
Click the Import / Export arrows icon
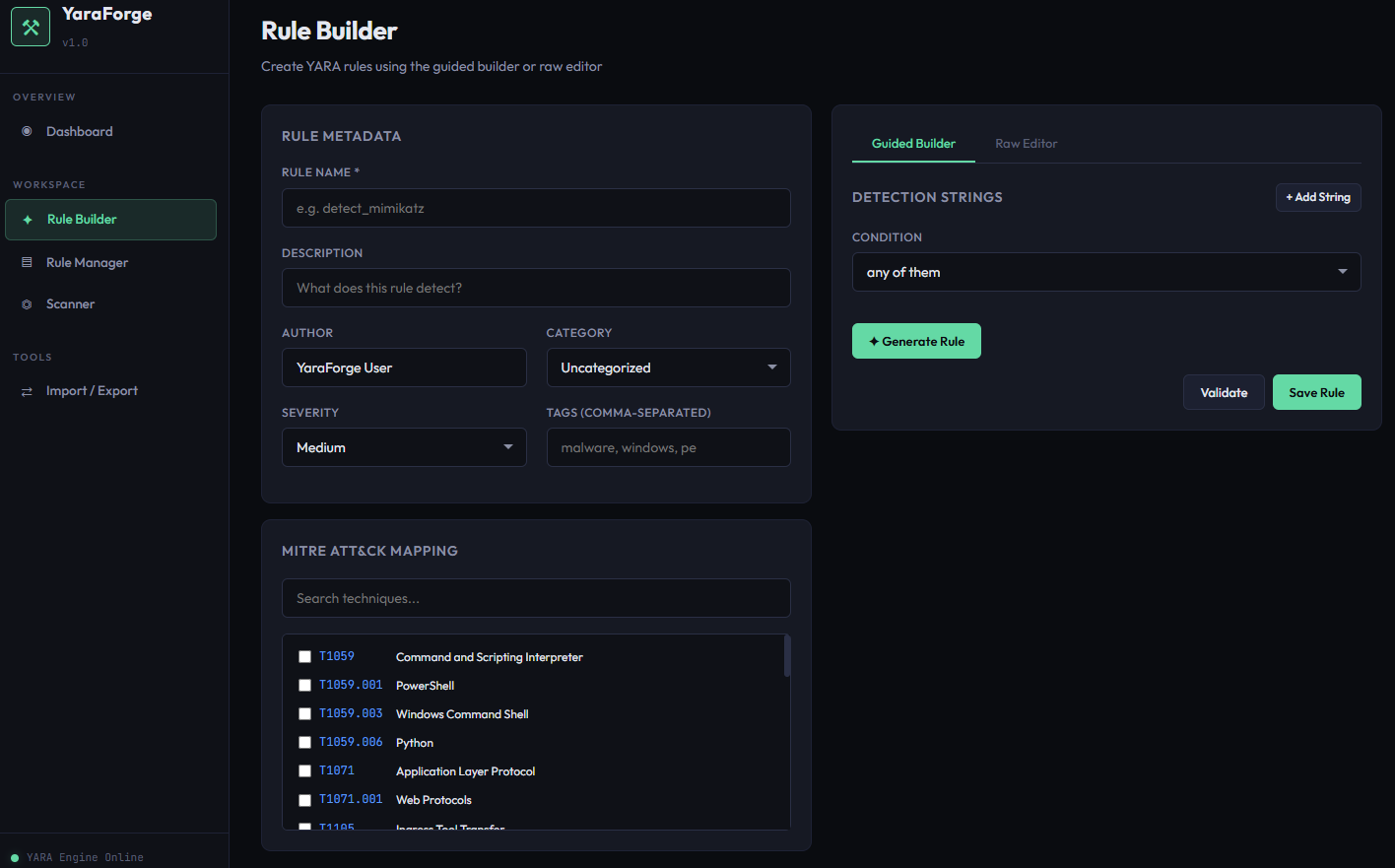(x=26, y=390)
